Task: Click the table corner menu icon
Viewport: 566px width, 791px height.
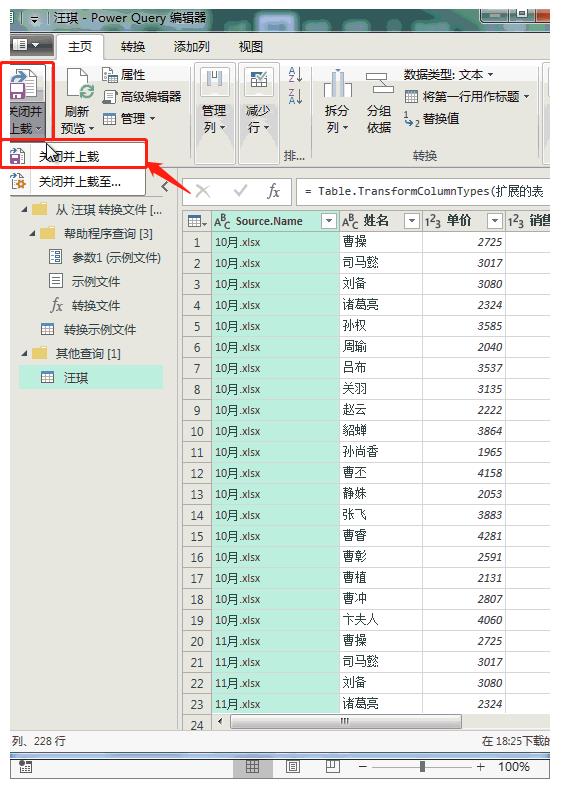Action: click(x=197, y=221)
